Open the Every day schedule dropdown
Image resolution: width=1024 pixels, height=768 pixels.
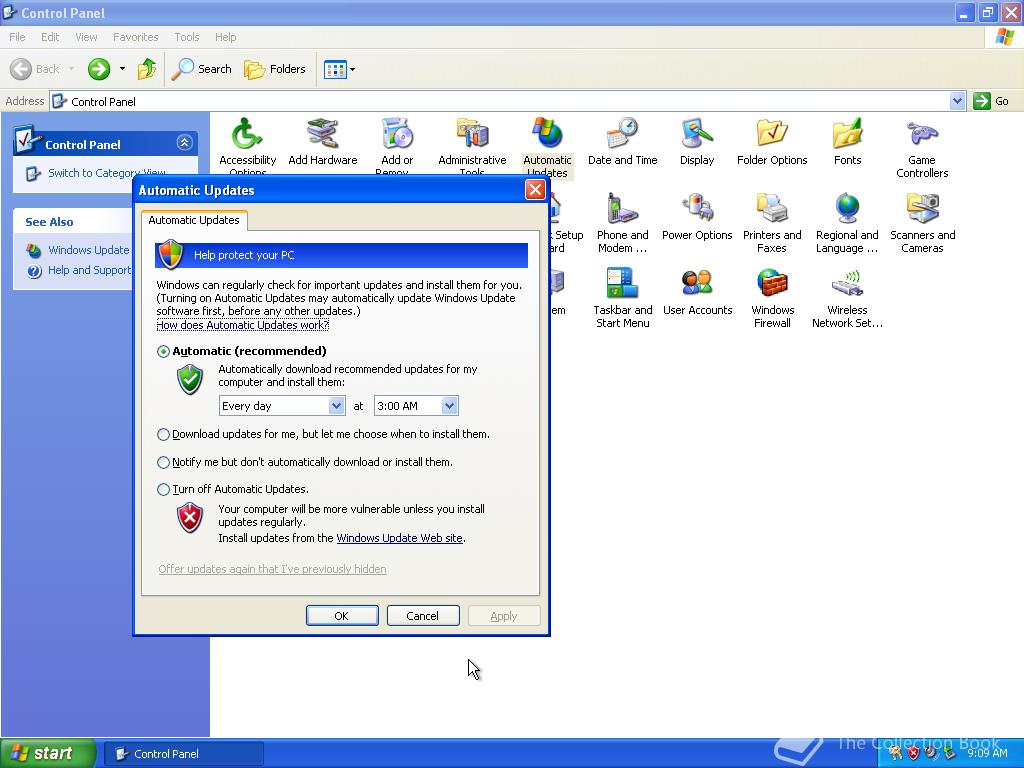tap(336, 406)
